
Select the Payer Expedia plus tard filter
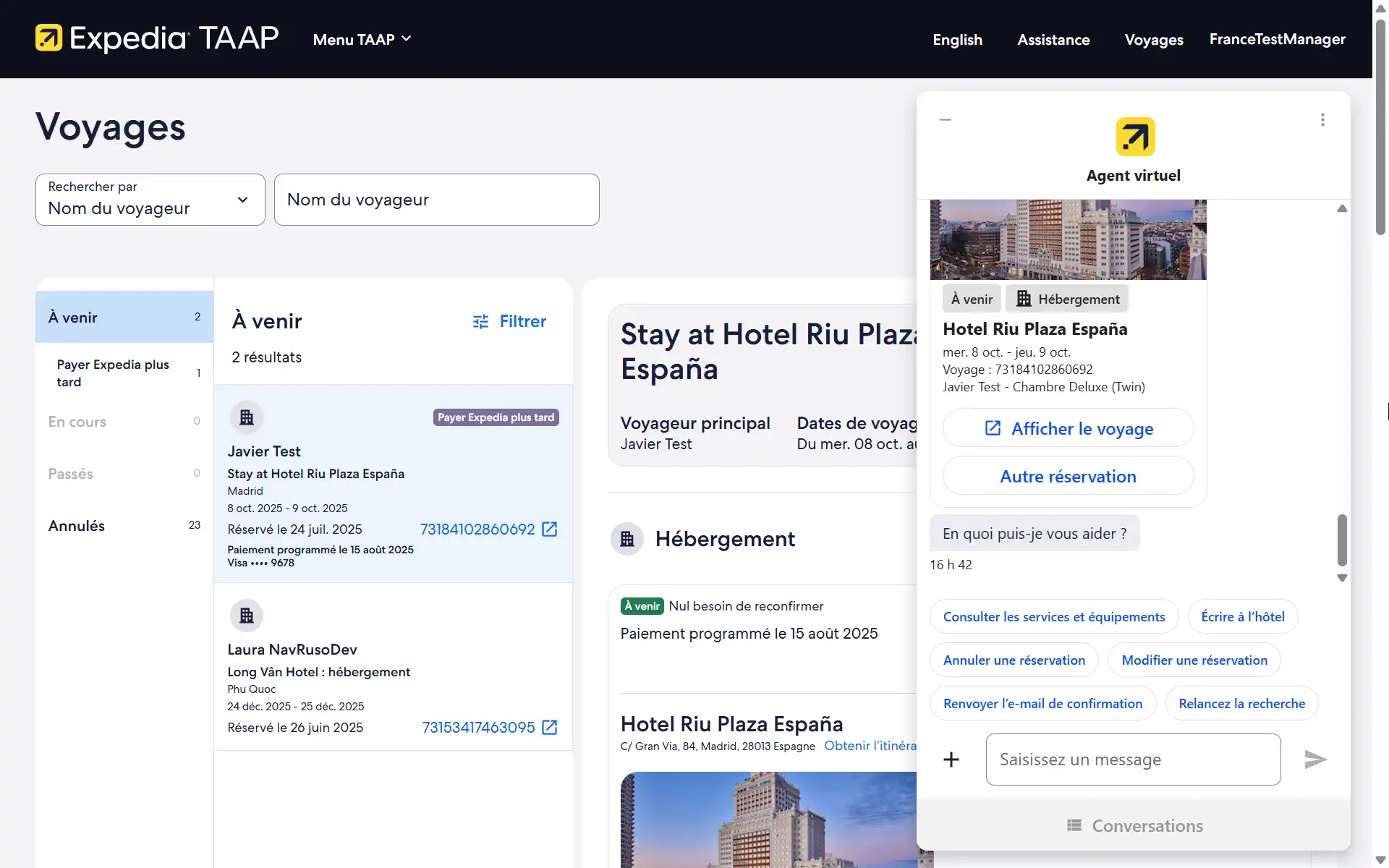coord(124,373)
